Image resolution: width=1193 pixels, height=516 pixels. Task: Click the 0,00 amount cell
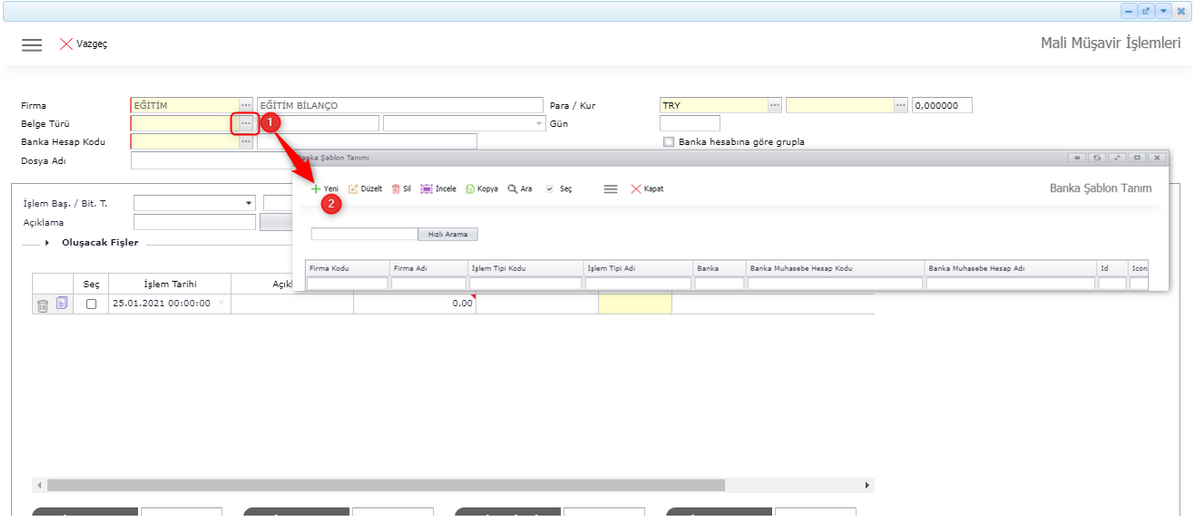click(415, 303)
